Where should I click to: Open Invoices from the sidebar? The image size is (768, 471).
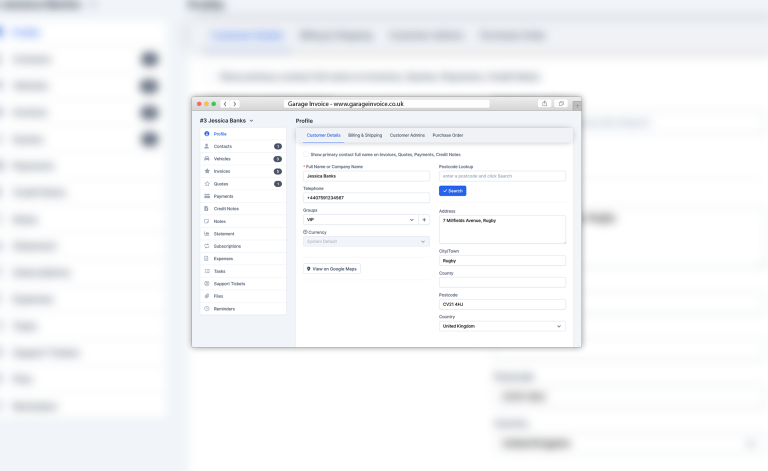pos(222,171)
